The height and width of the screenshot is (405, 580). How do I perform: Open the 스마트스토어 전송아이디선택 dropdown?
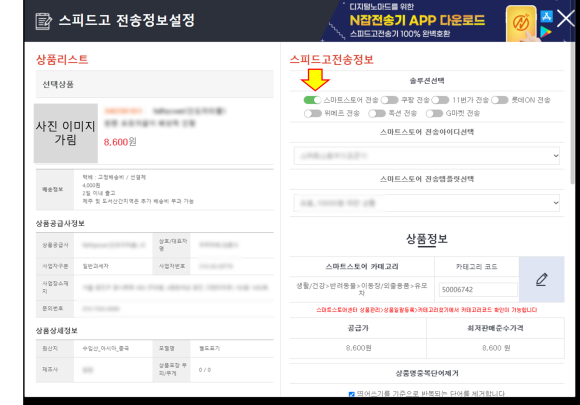click(426, 156)
